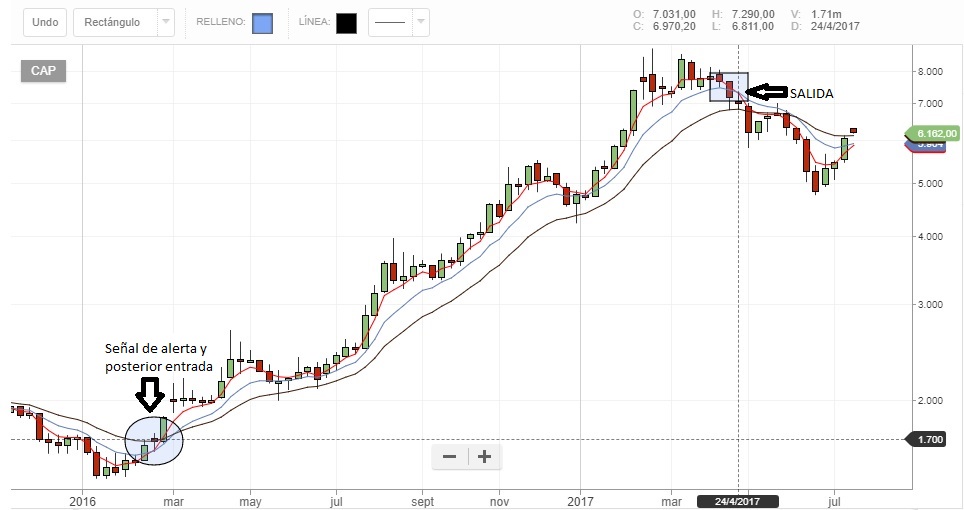Open the blue RELLENO fill color swatch
This screenshot has height=510, width=964.
tap(263, 23)
